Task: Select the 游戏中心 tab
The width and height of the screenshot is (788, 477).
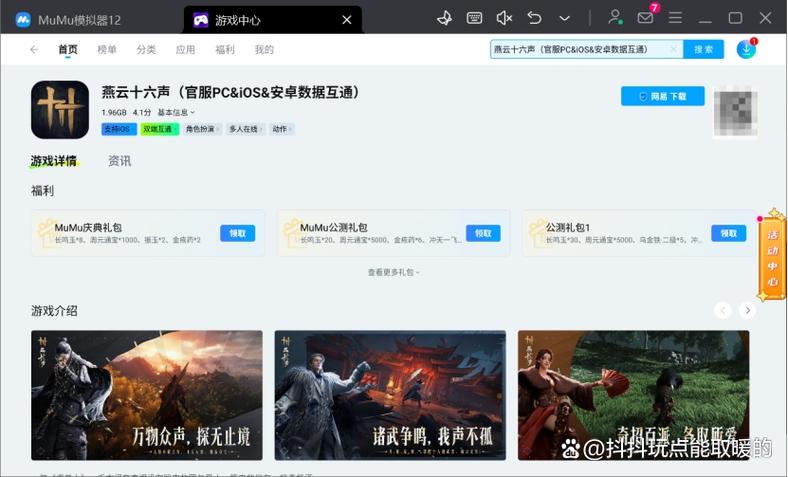Action: pyautogui.click(x=273, y=20)
